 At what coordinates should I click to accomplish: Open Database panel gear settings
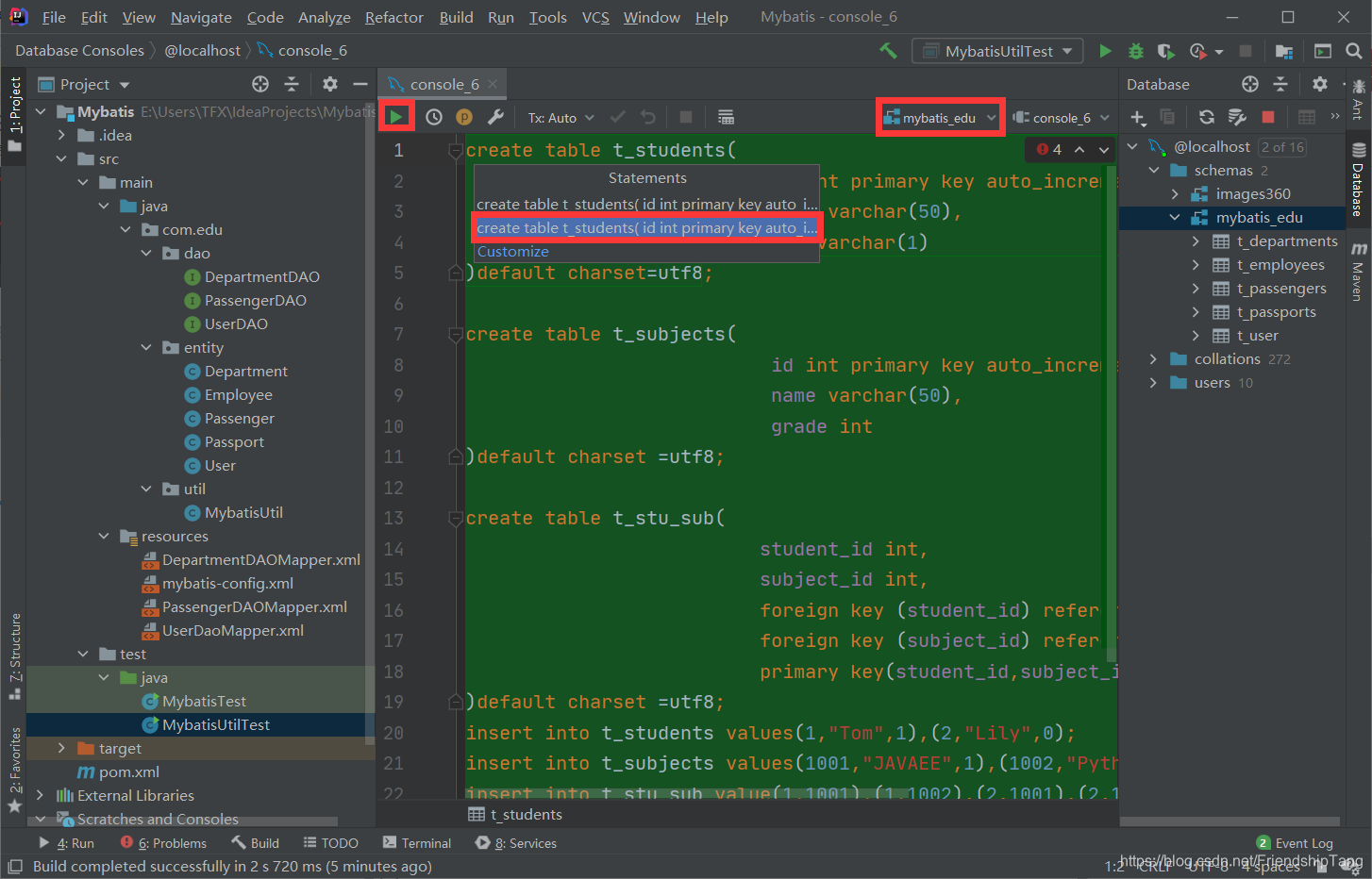point(1320,84)
